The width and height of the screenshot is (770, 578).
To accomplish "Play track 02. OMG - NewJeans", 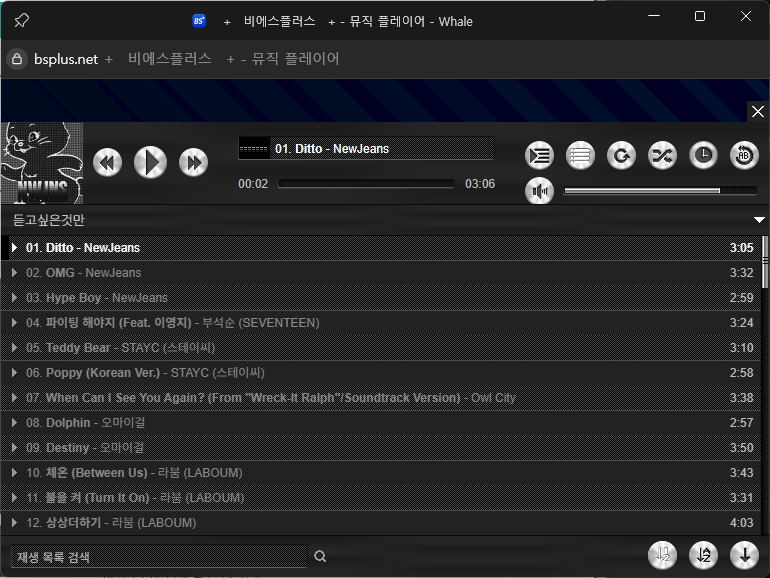I will point(381,273).
